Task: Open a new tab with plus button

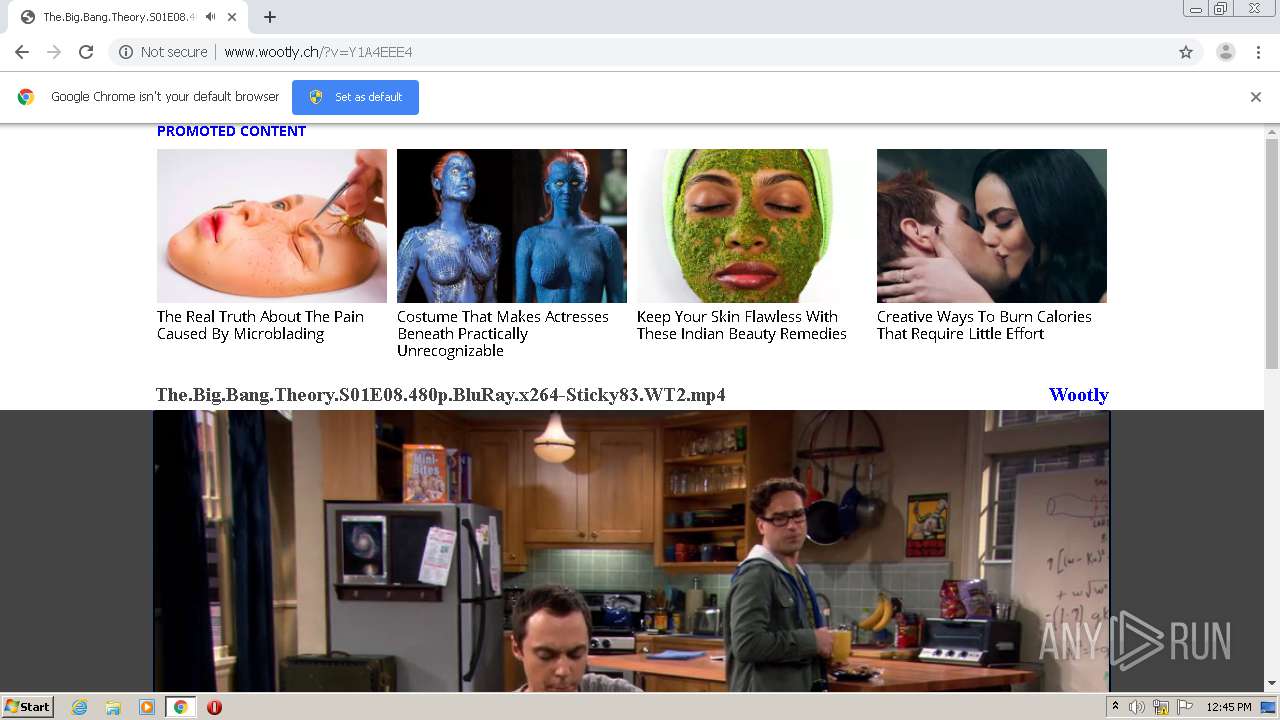Action: click(270, 17)
